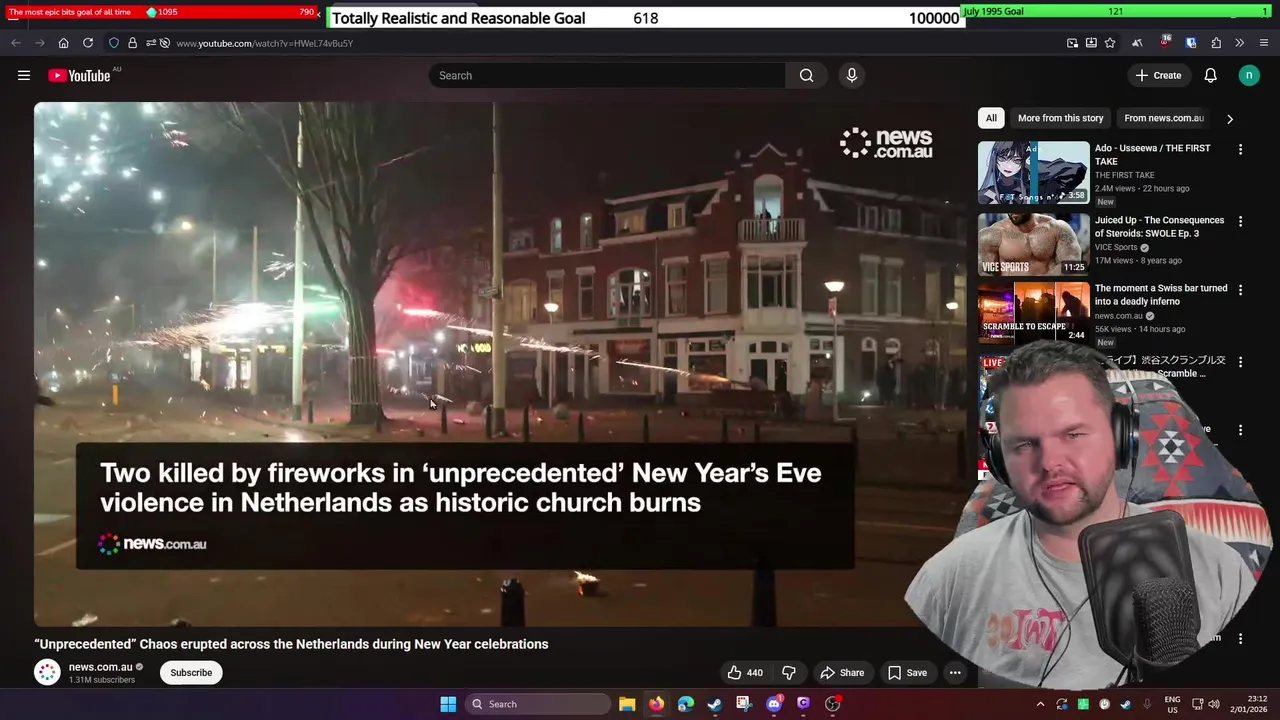The image size is (1280, 720).
Task: Show site security padlock info
Action: coord(132,43)
